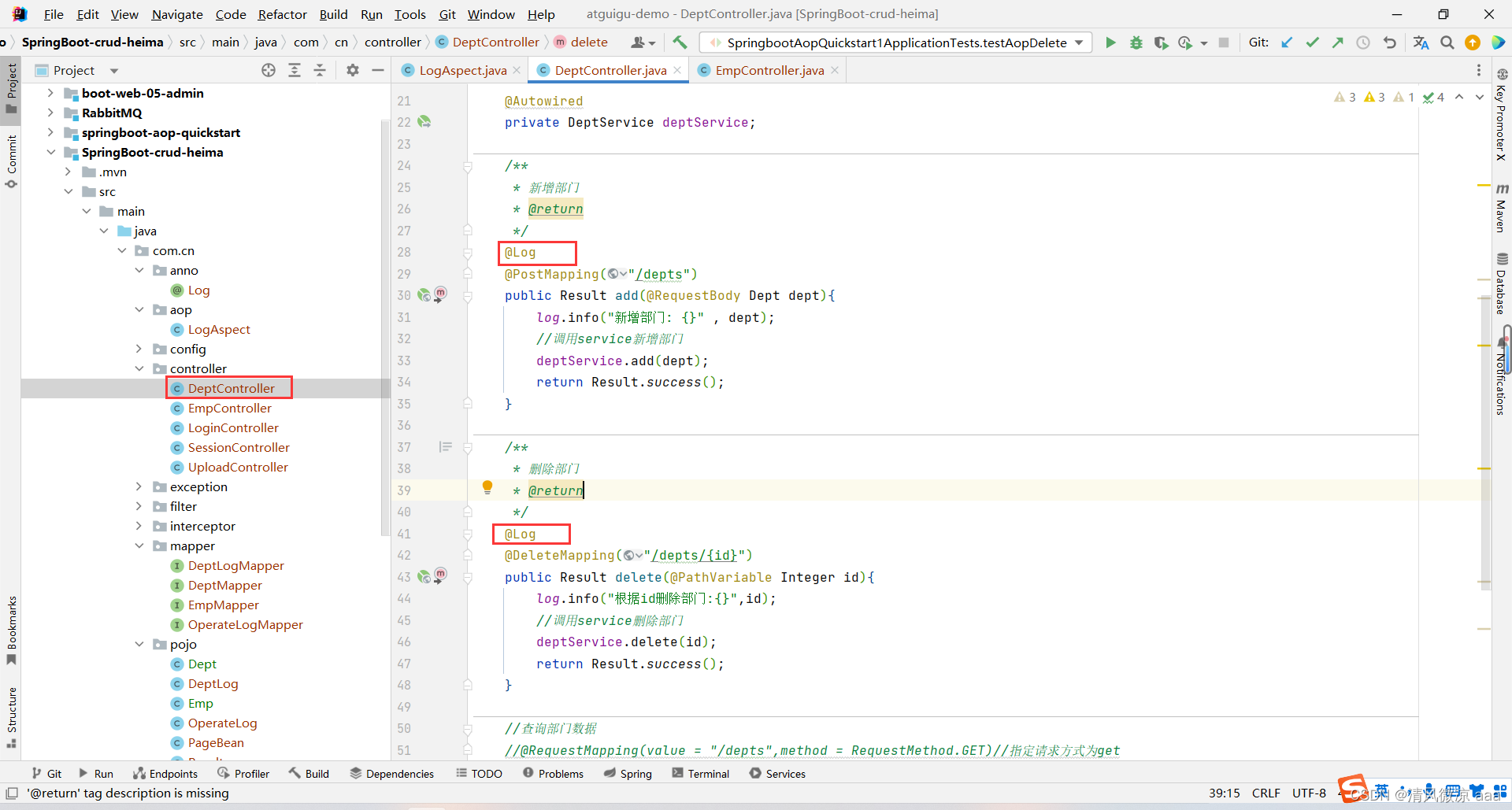The image size is (1512, 810).
Task: Open Maven tool window on right
Action: 1502,208
